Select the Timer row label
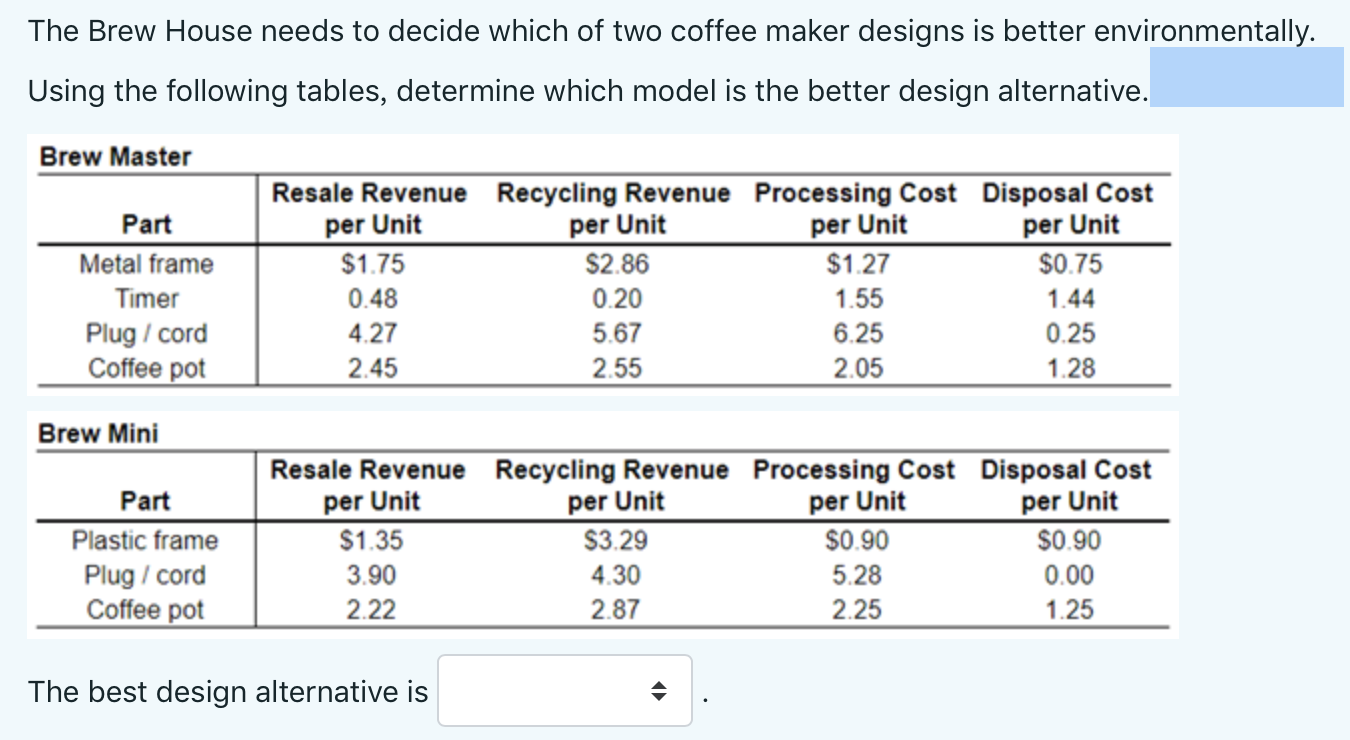 pos(146,298)
